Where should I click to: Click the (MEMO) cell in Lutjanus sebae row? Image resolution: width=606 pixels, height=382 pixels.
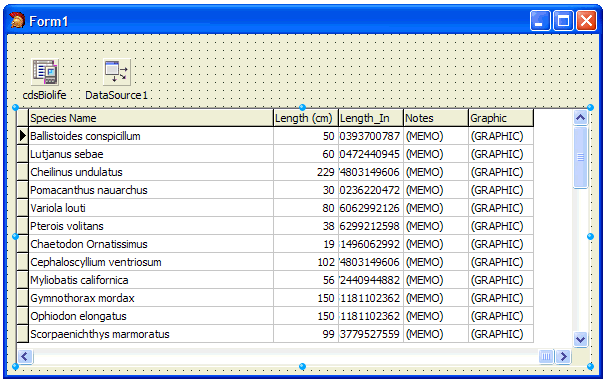click(436, 154)
